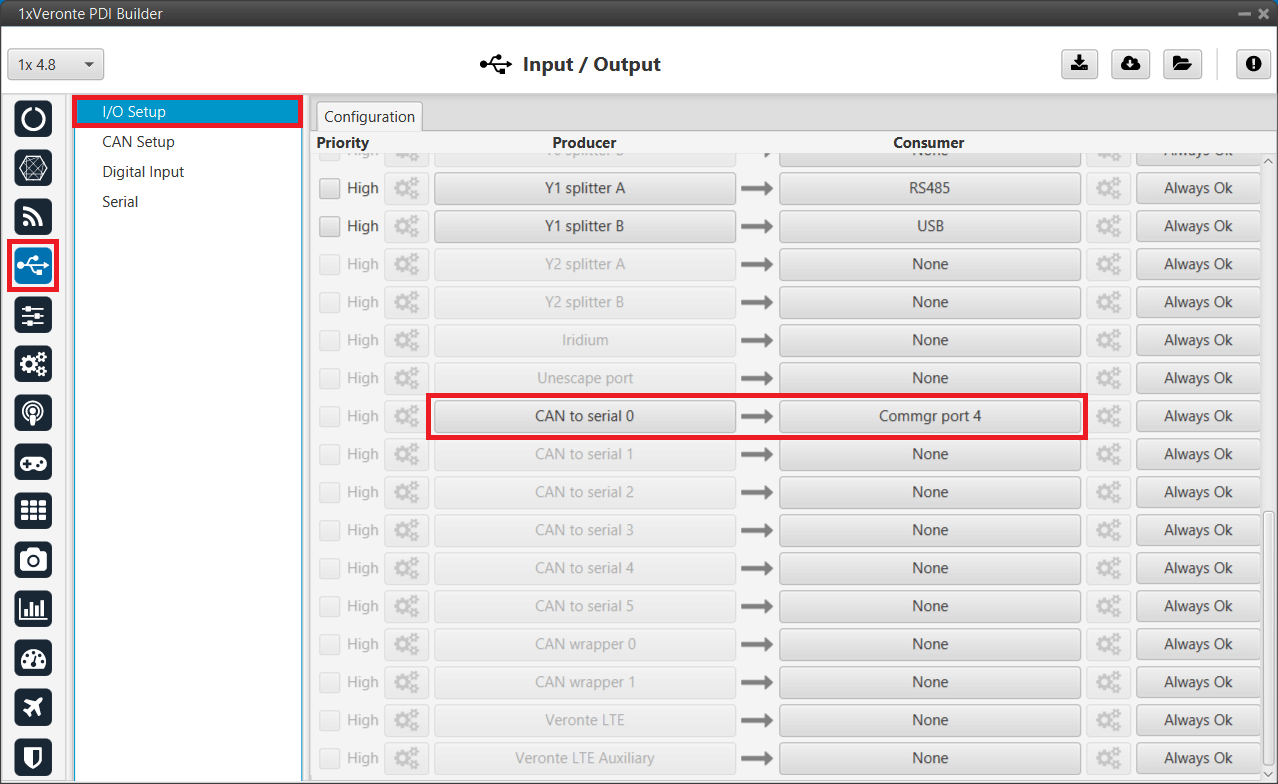Click Always Ok button in RS485 row
1278x784 pixels.
pos(1197,188)
